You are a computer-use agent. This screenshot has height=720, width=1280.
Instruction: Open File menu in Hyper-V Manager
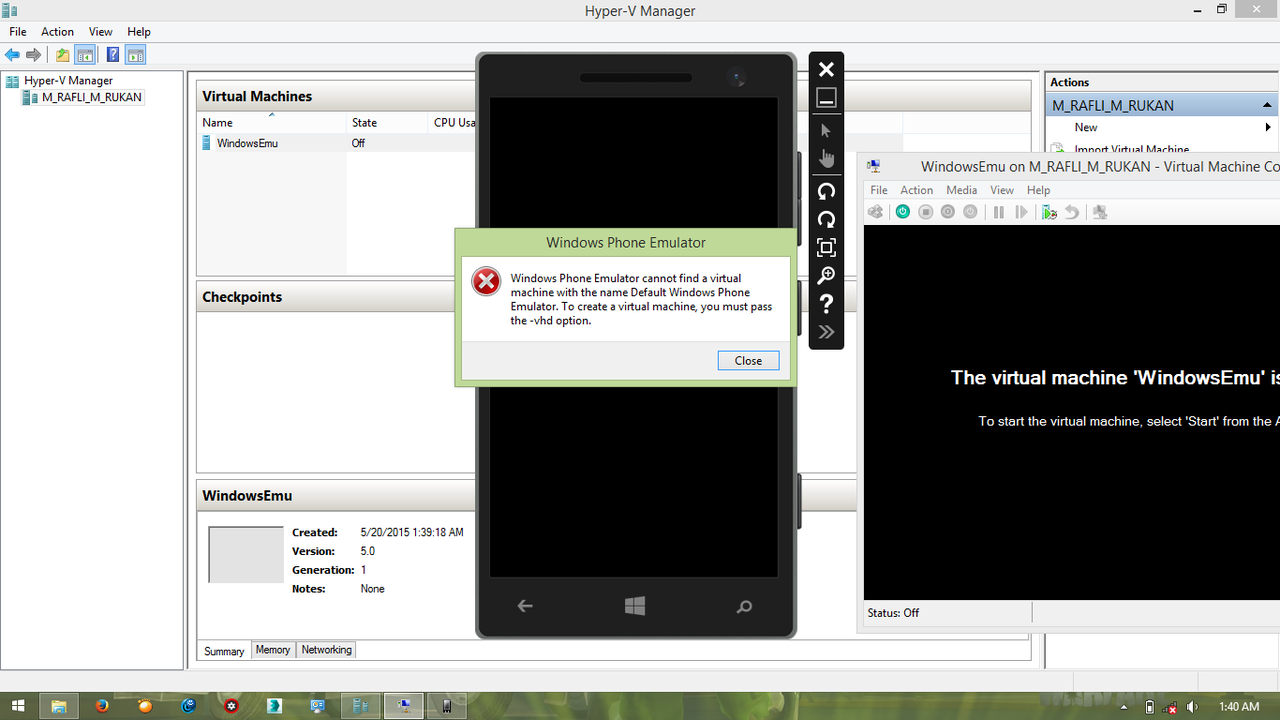click(18, 32)
